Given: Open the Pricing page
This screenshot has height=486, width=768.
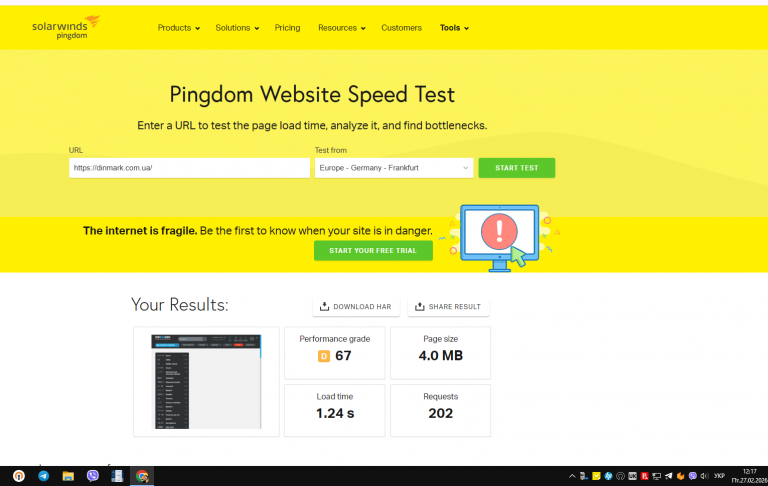Looking at the screenshot, I should [x=287, y=28].
